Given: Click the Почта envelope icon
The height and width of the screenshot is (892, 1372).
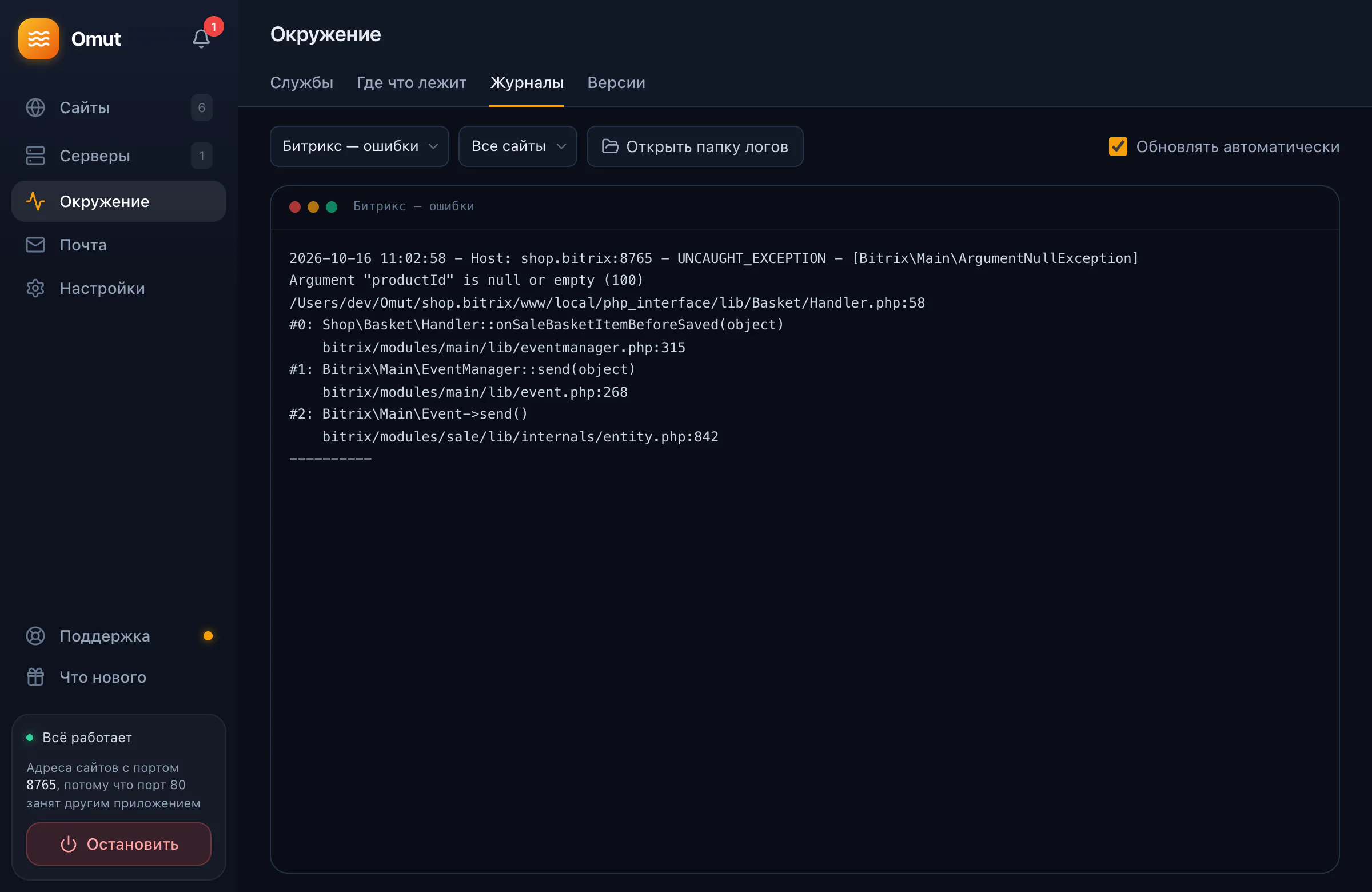Looking at the screenshot, I should [35, 245].
